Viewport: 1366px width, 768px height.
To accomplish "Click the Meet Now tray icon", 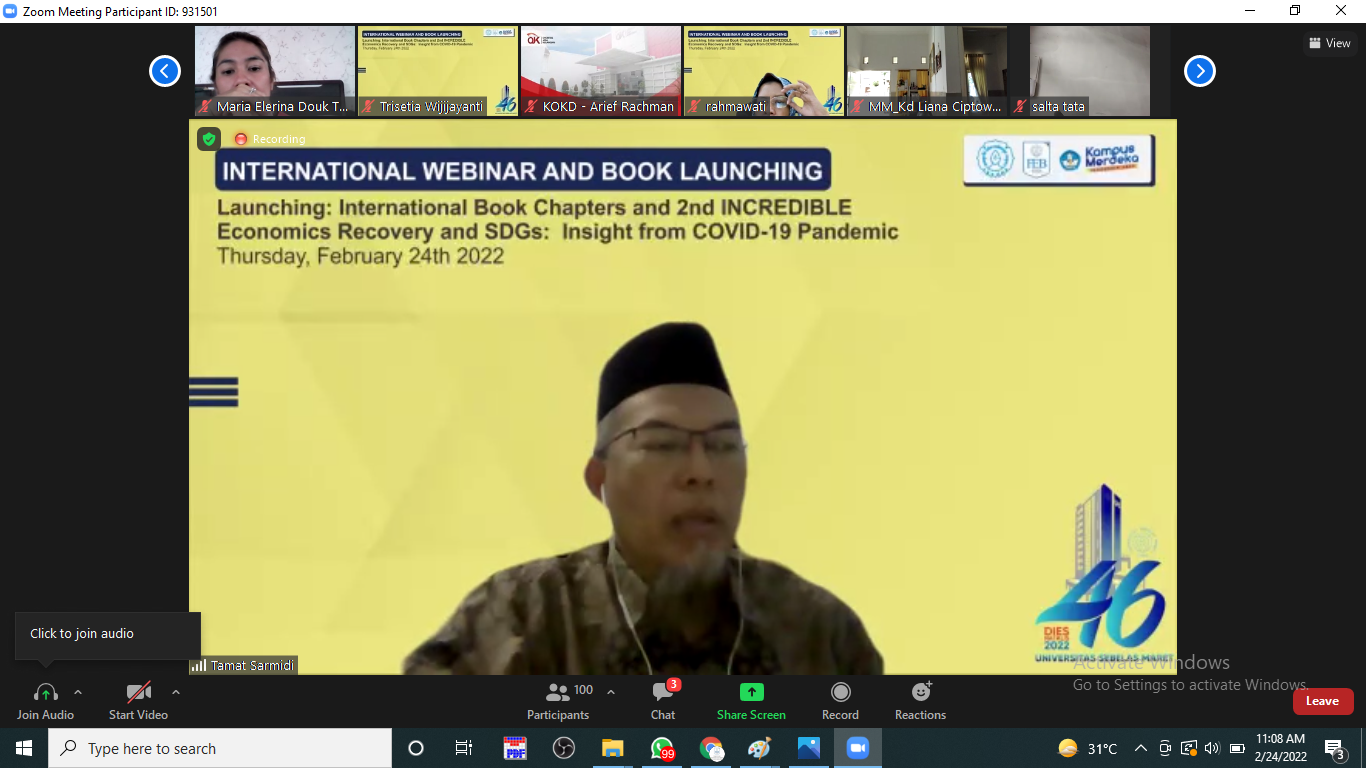I will [1165, 748].
